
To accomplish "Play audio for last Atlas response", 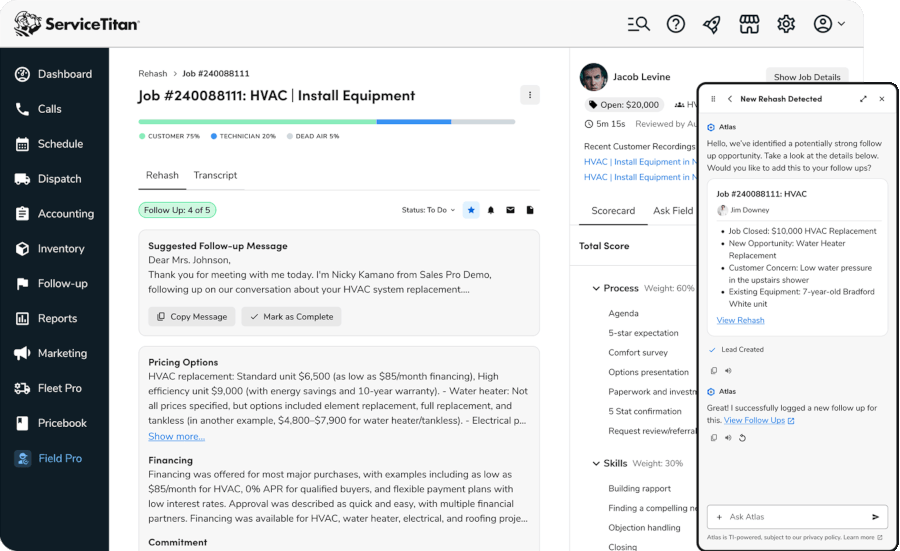I will click(728, 438).
